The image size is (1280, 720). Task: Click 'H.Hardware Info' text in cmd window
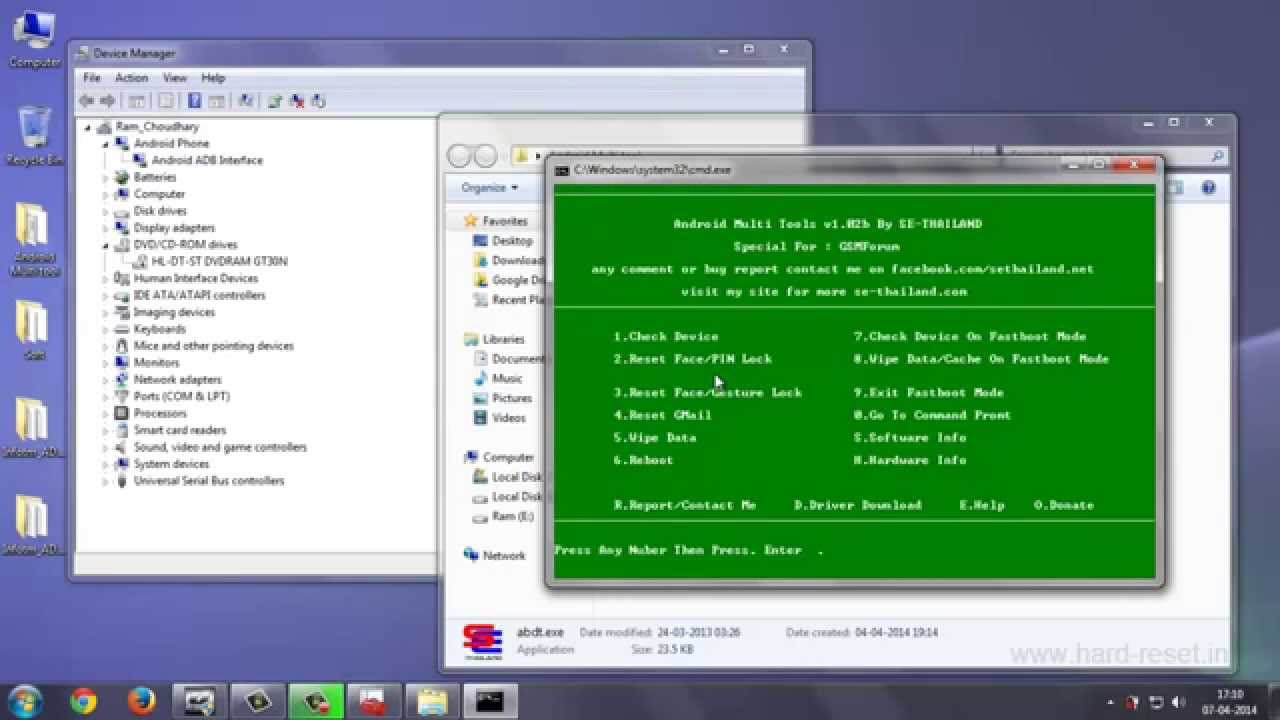pyautogui.click(x=910, y=460)
